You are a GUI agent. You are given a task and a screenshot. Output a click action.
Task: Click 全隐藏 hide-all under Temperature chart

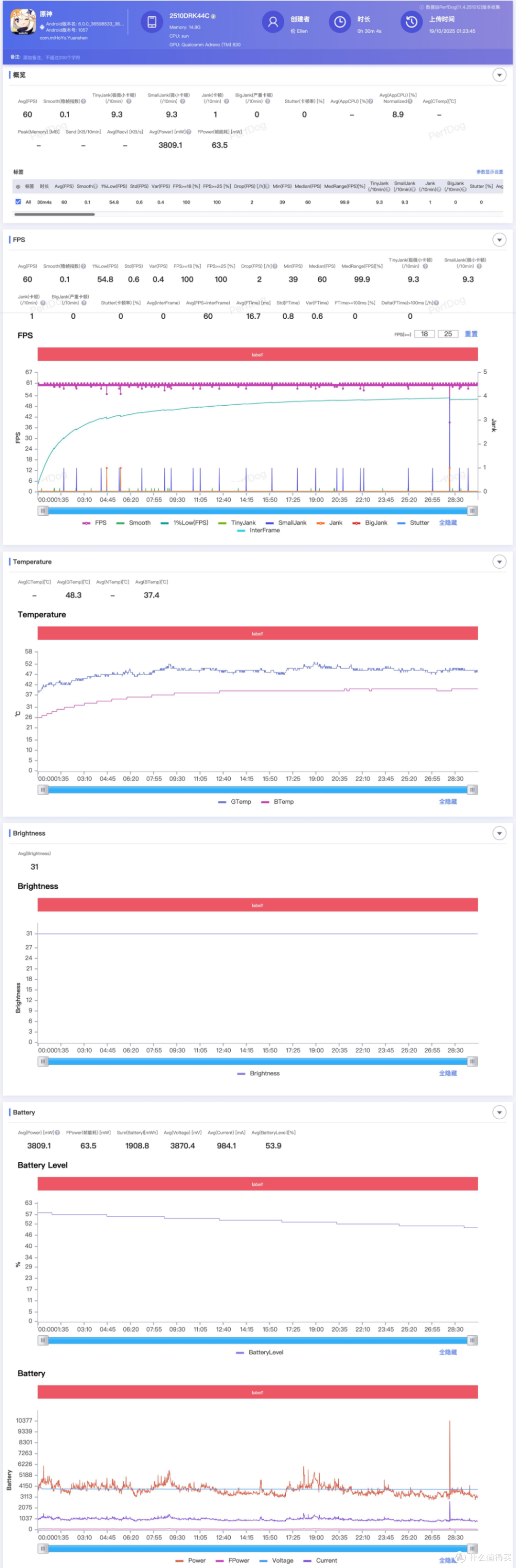pos(448,802)
